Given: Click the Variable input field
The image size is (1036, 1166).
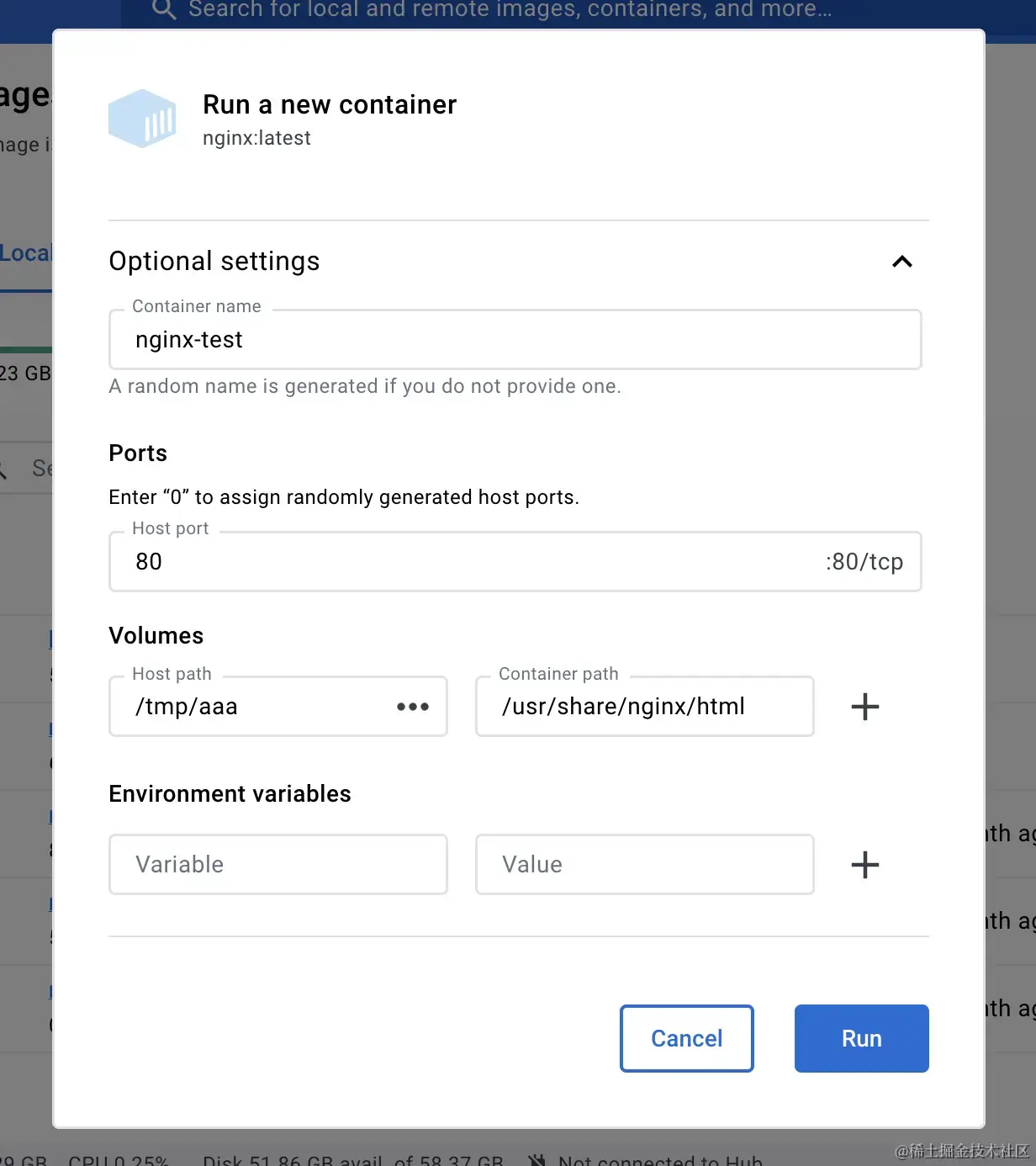Looking at the screenshot, I should (277, 865).
